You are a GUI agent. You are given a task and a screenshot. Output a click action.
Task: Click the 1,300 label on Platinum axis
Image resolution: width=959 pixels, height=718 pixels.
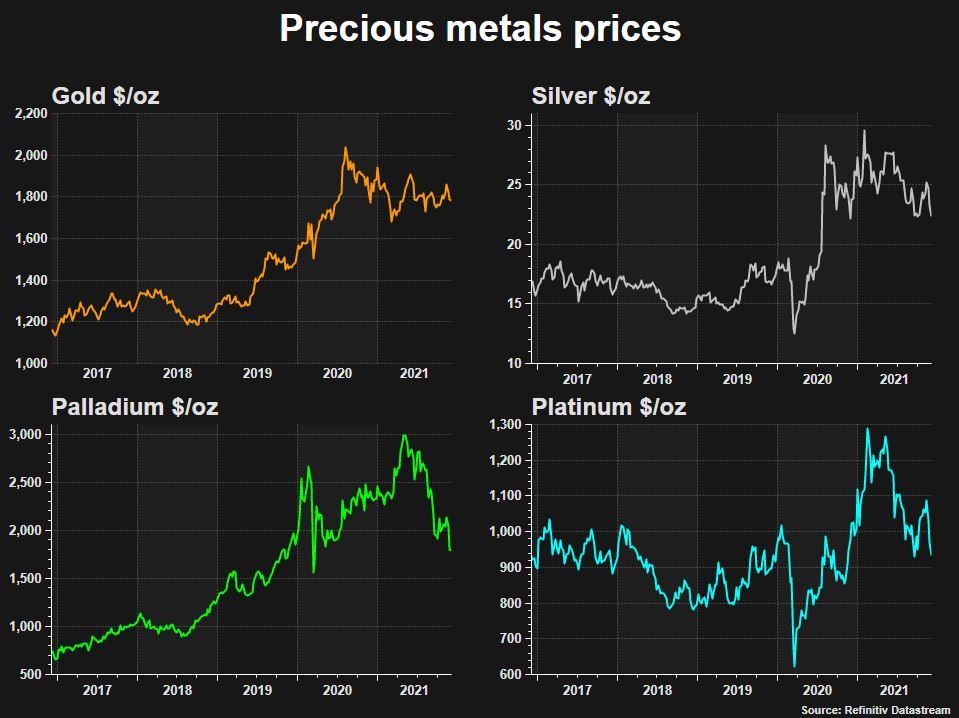coord(505,424)
